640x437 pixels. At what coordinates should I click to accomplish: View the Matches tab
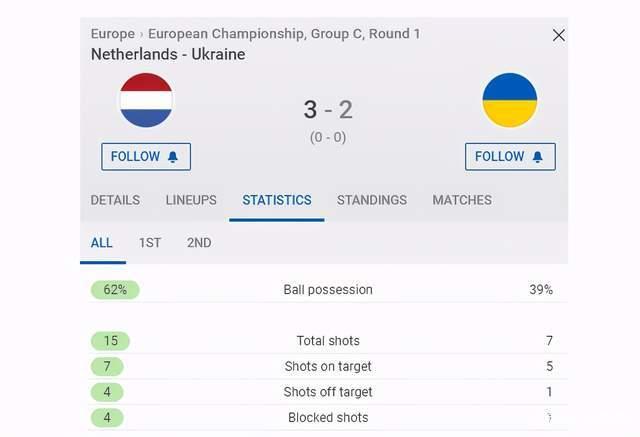[462, 200]
